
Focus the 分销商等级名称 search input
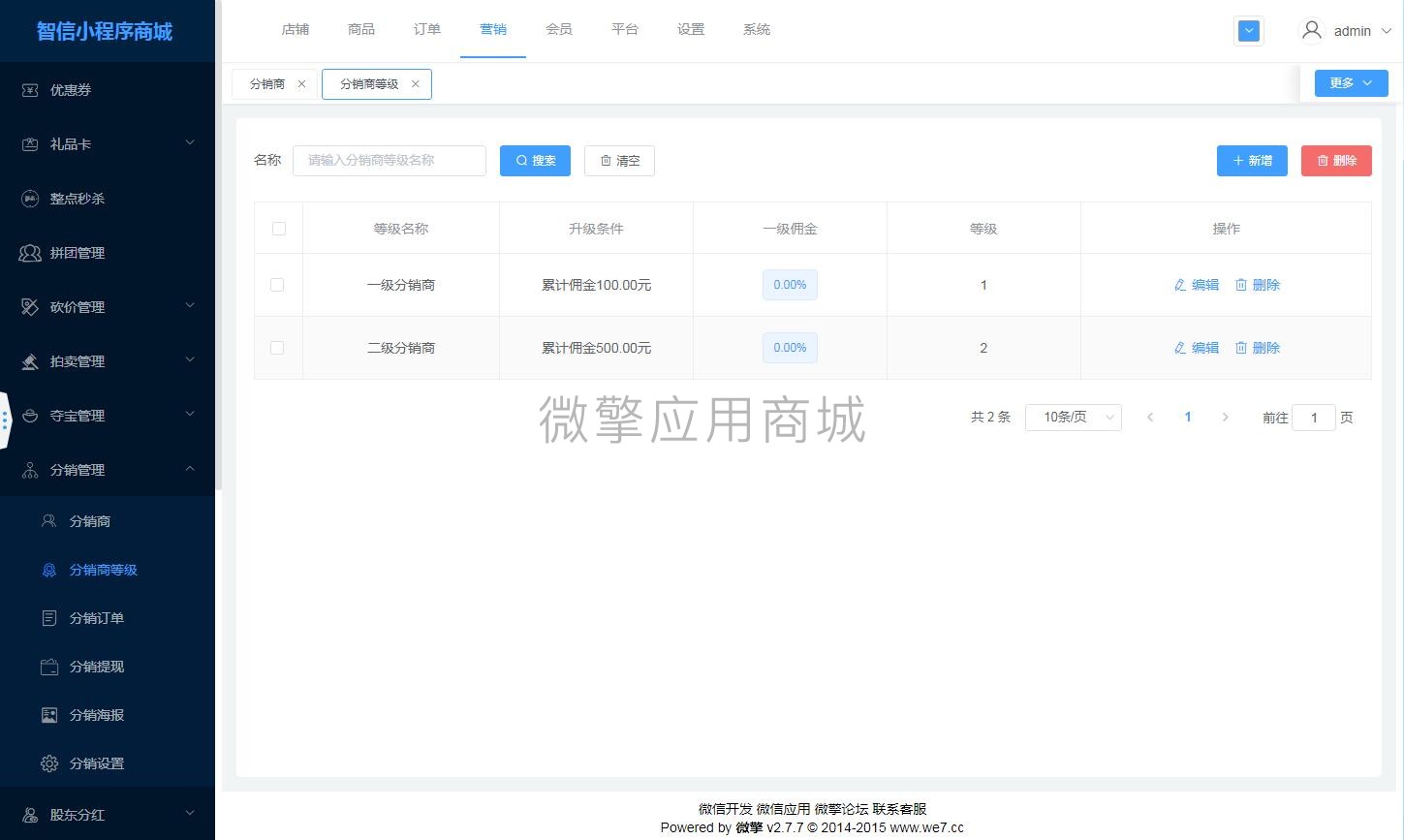(390, 161)
